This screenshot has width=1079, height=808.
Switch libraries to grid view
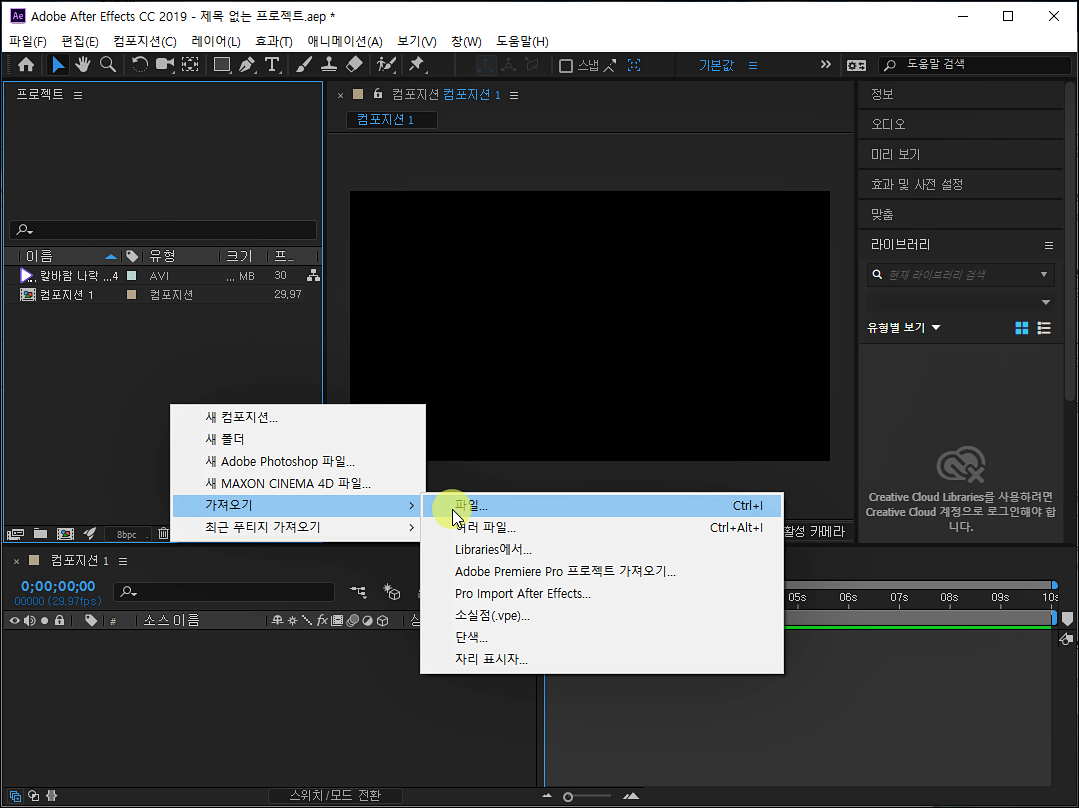[x=1022, y=328]
